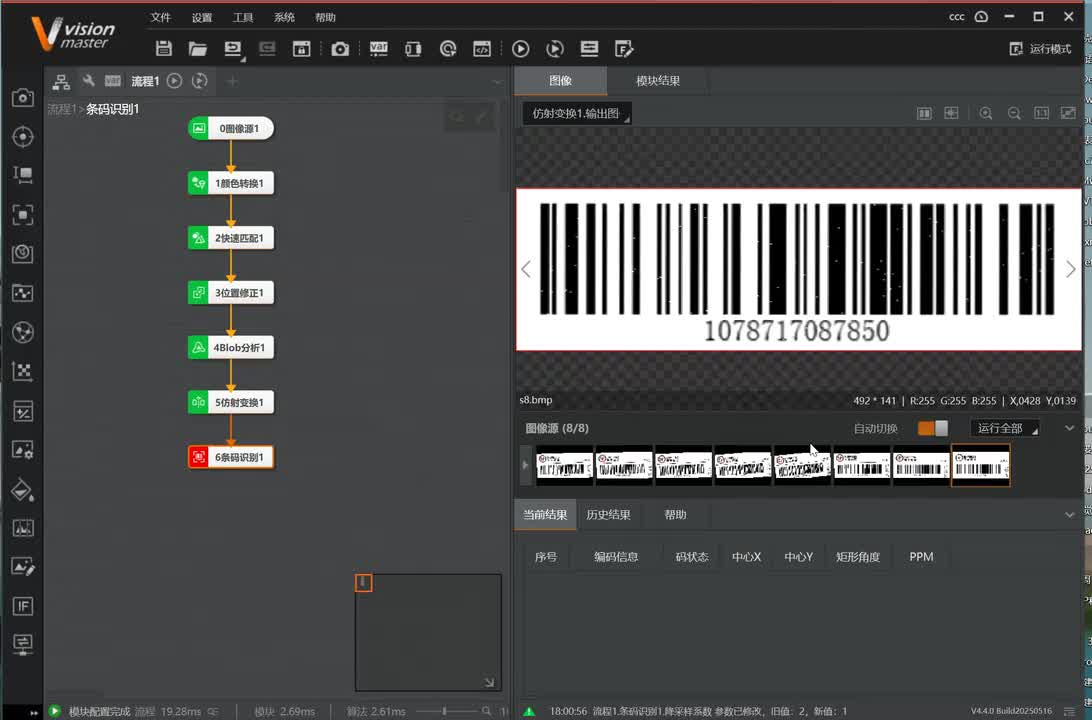
Task: Open the 设置 menu
Action: (202, 17)
